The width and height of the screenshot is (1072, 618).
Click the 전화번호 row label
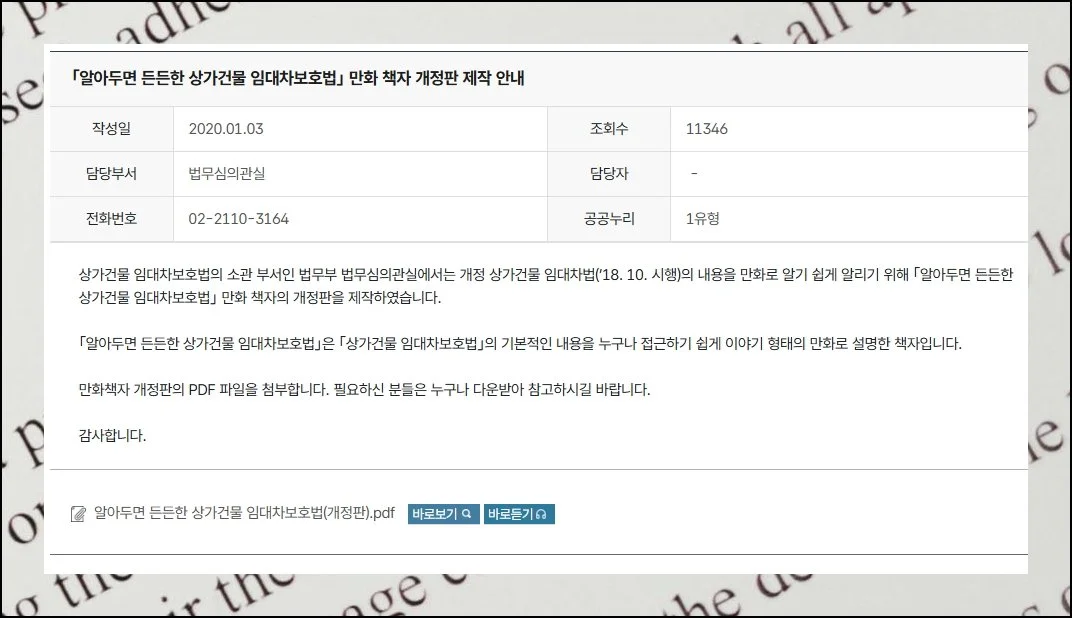[x=112, y=218]
